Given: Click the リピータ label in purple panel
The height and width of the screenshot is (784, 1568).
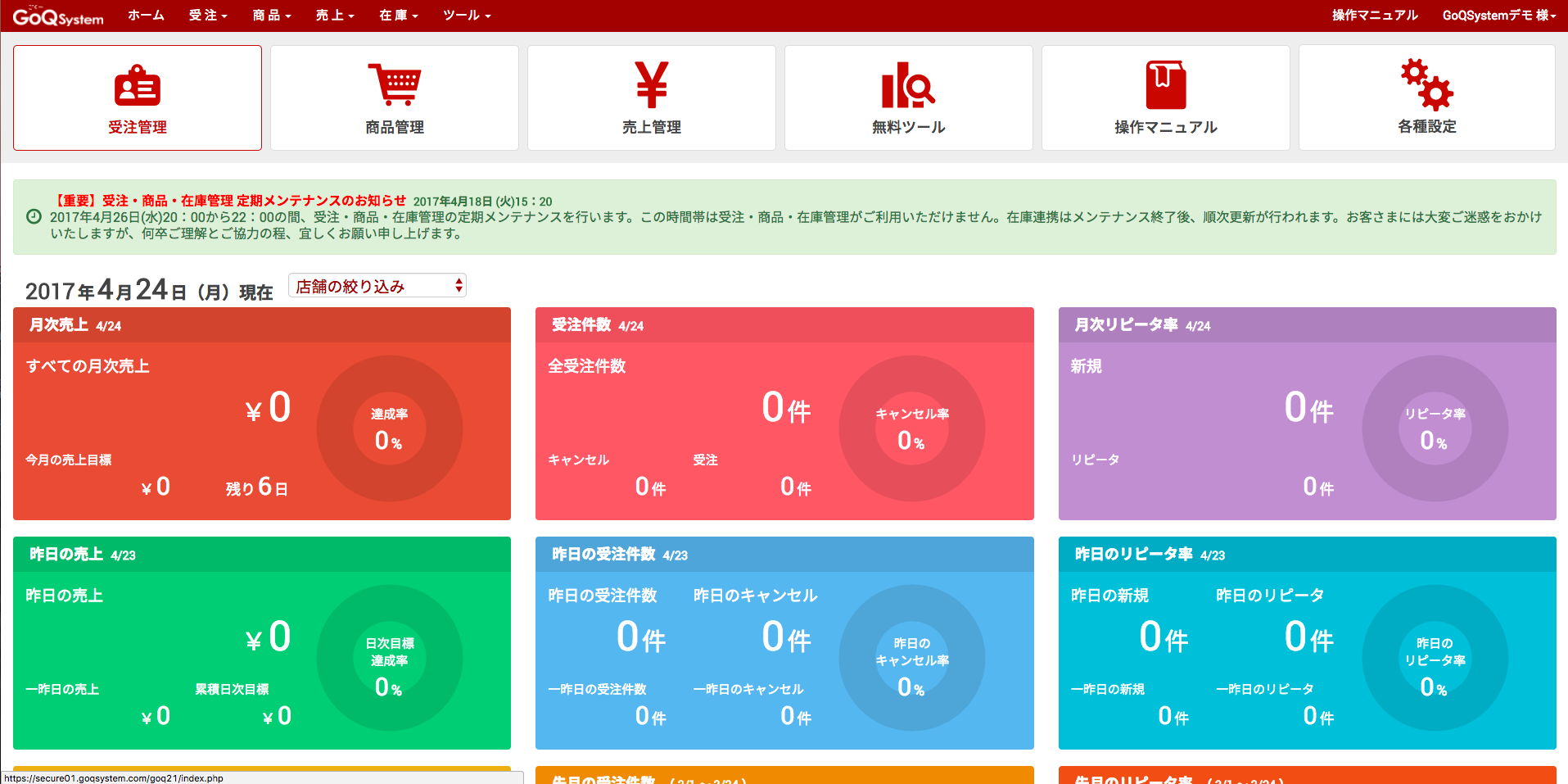Looking at the screenshot, I should [x=1096, y=460].
